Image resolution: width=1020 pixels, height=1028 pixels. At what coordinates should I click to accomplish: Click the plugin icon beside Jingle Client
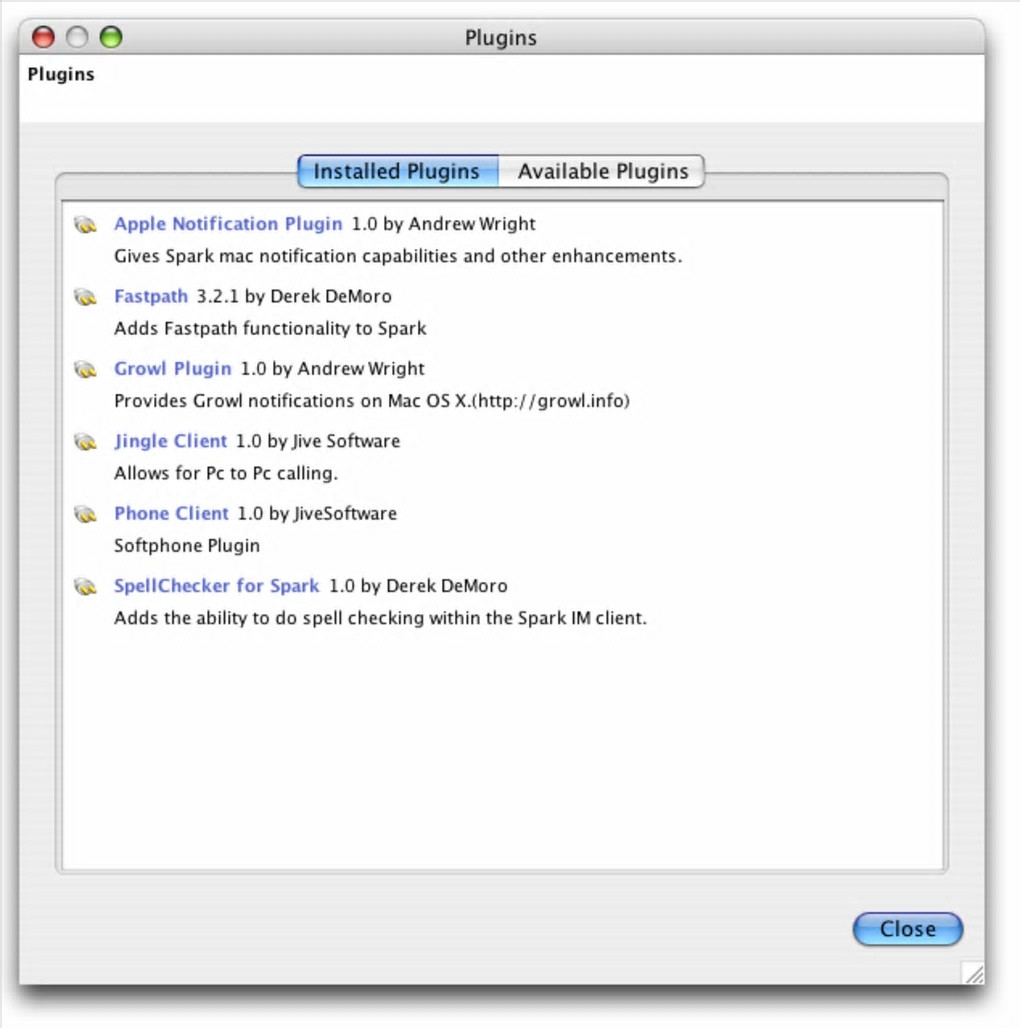tap(85, 442)
